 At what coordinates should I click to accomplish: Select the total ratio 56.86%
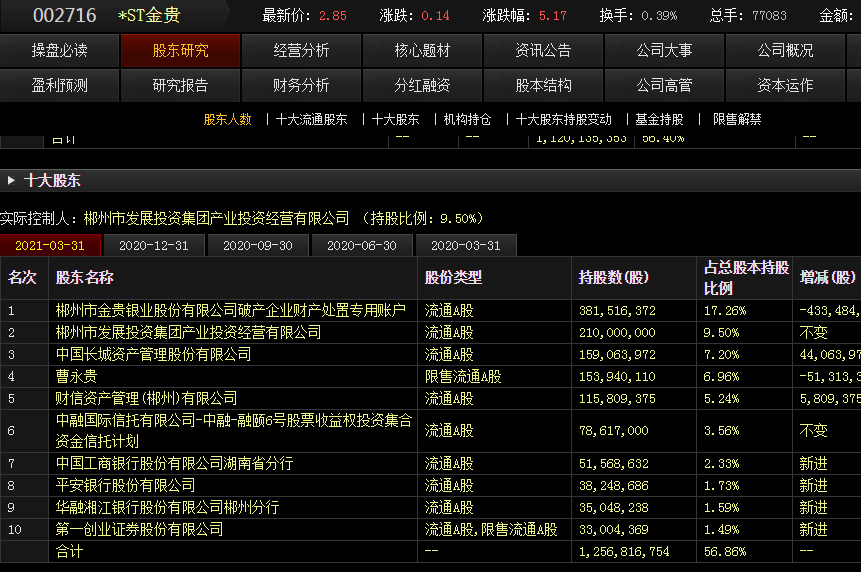pyautogui.click(x=725, y=552)
